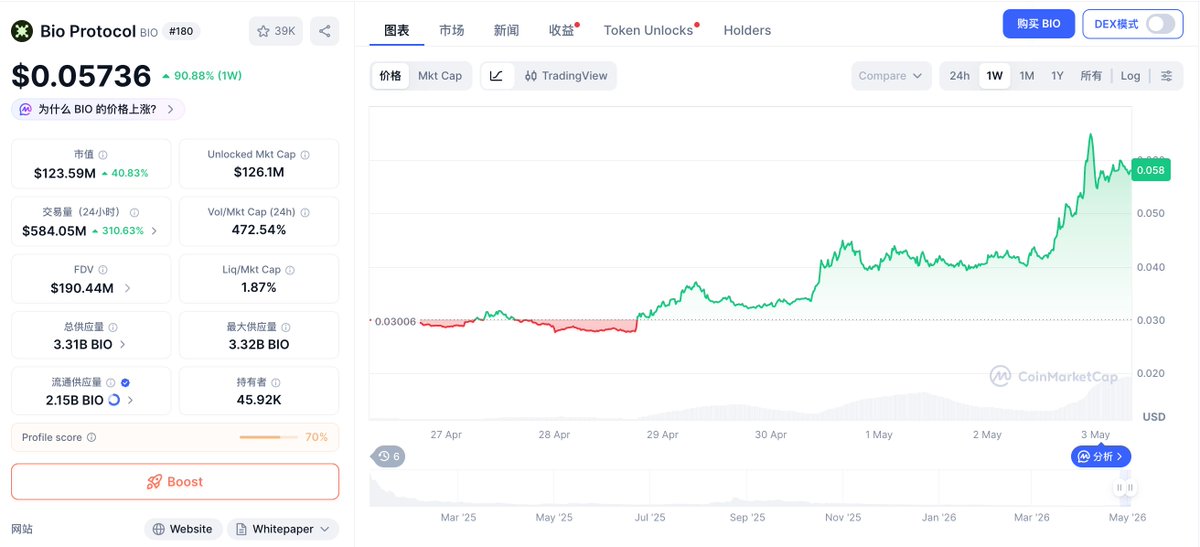The image size is (1200, 547).
Task: Switch to the 新闻 tab
Action: pyautogui.click(x=507, y=30)
